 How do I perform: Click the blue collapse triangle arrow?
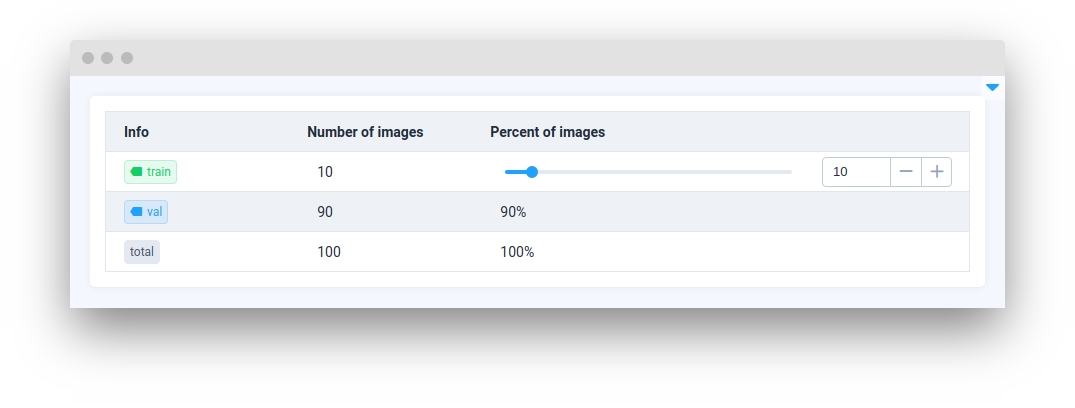pyautogui.click(x=992, y=88)
